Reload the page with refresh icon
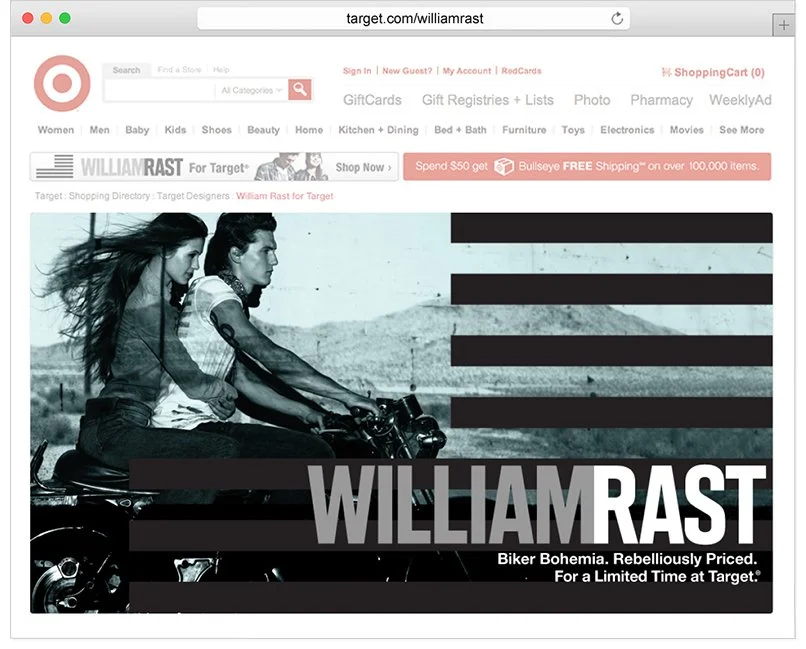The image size is (806, 649). 617,18
